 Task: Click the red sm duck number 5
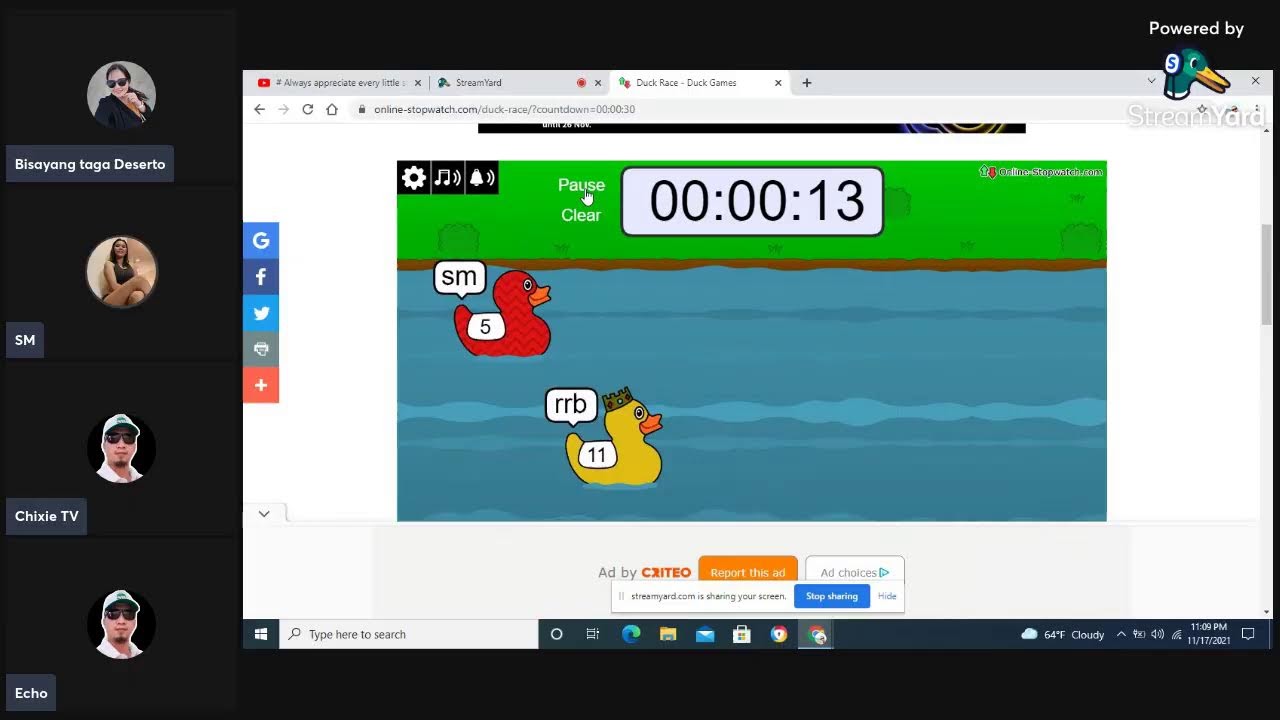pyautogui.click(x=502, y=314)
